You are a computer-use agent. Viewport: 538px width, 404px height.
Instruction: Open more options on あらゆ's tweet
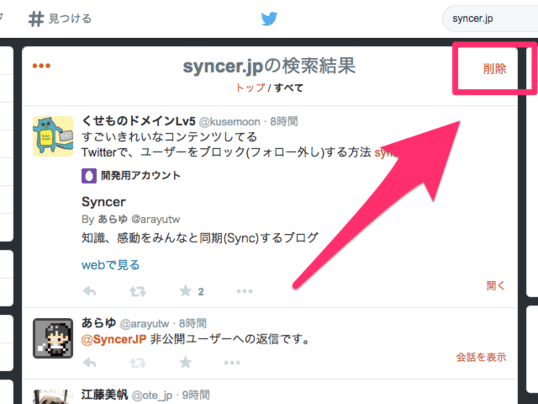232,362
